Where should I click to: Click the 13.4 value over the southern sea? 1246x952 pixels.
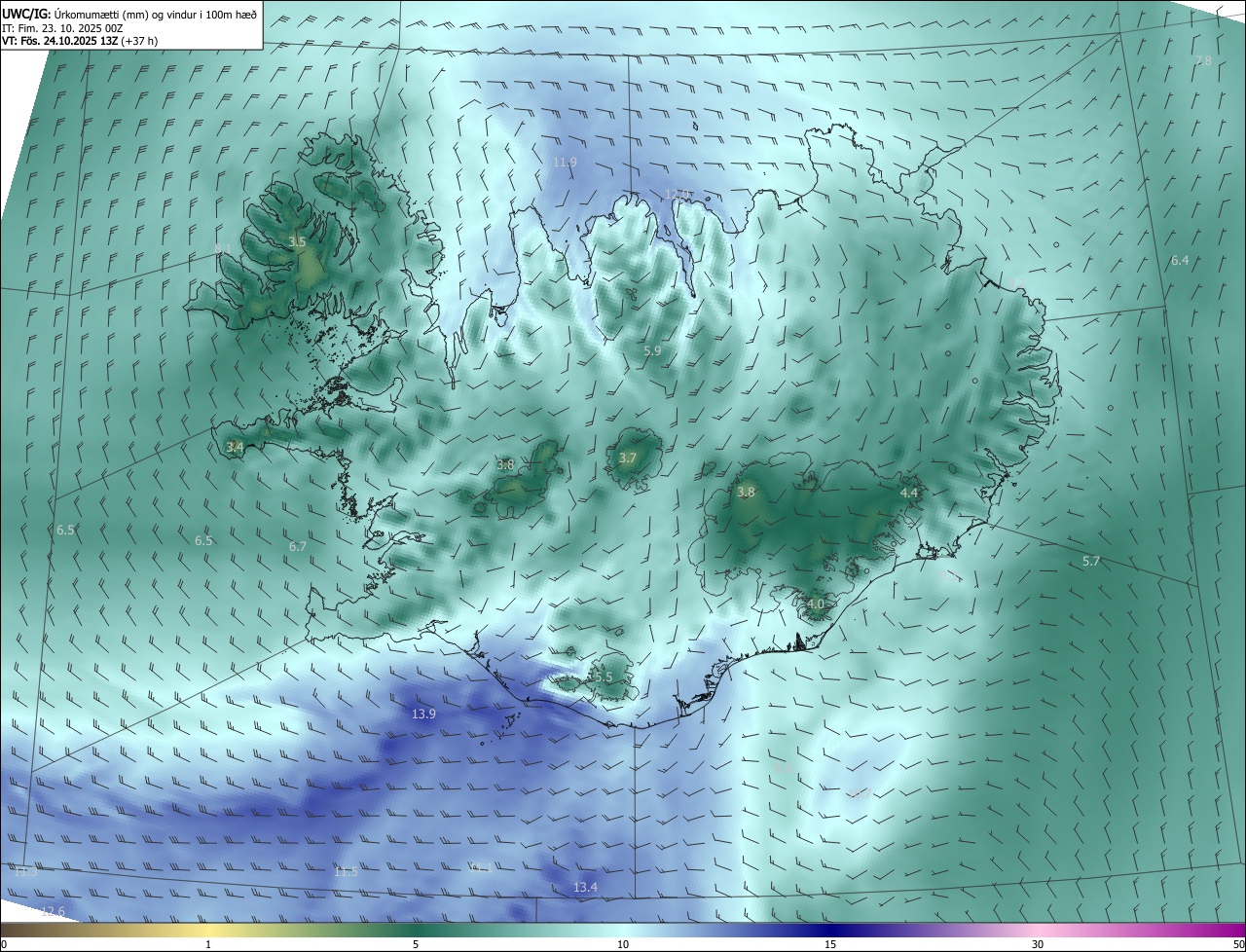(585, 887)
